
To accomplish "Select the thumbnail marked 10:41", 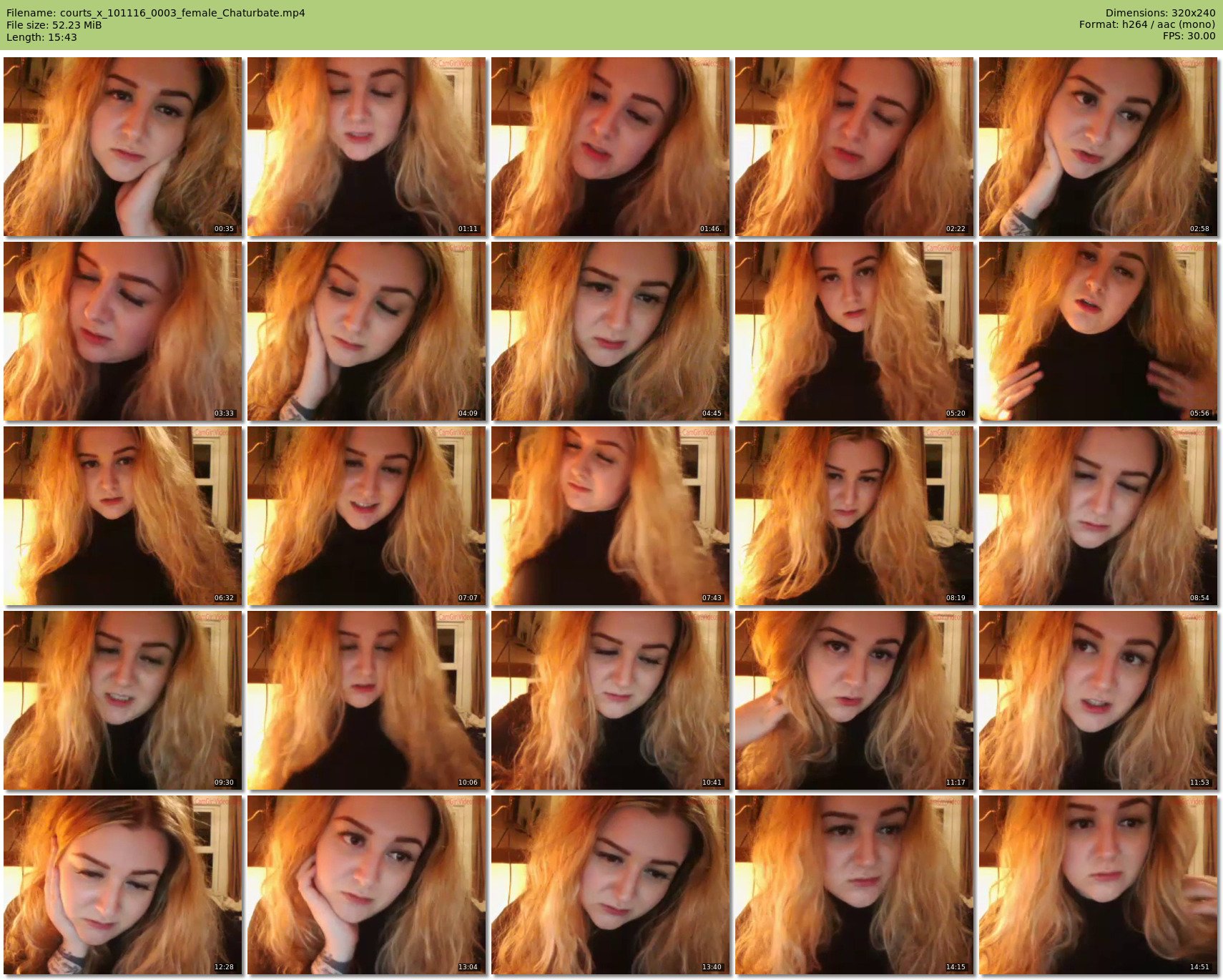I will pos(611,700).
